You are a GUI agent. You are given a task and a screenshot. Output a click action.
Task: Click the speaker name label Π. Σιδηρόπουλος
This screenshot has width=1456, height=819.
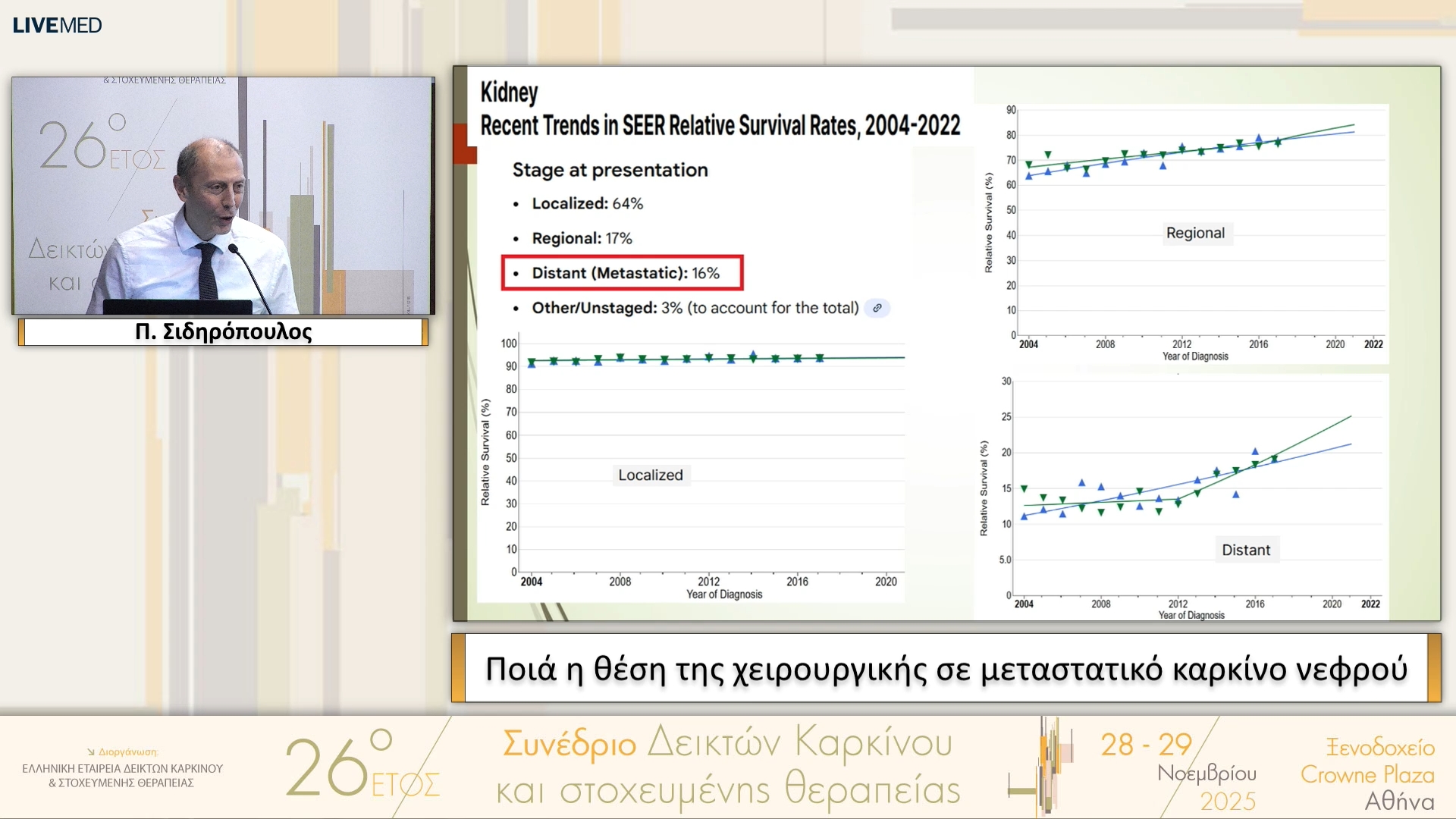[223, 331]
